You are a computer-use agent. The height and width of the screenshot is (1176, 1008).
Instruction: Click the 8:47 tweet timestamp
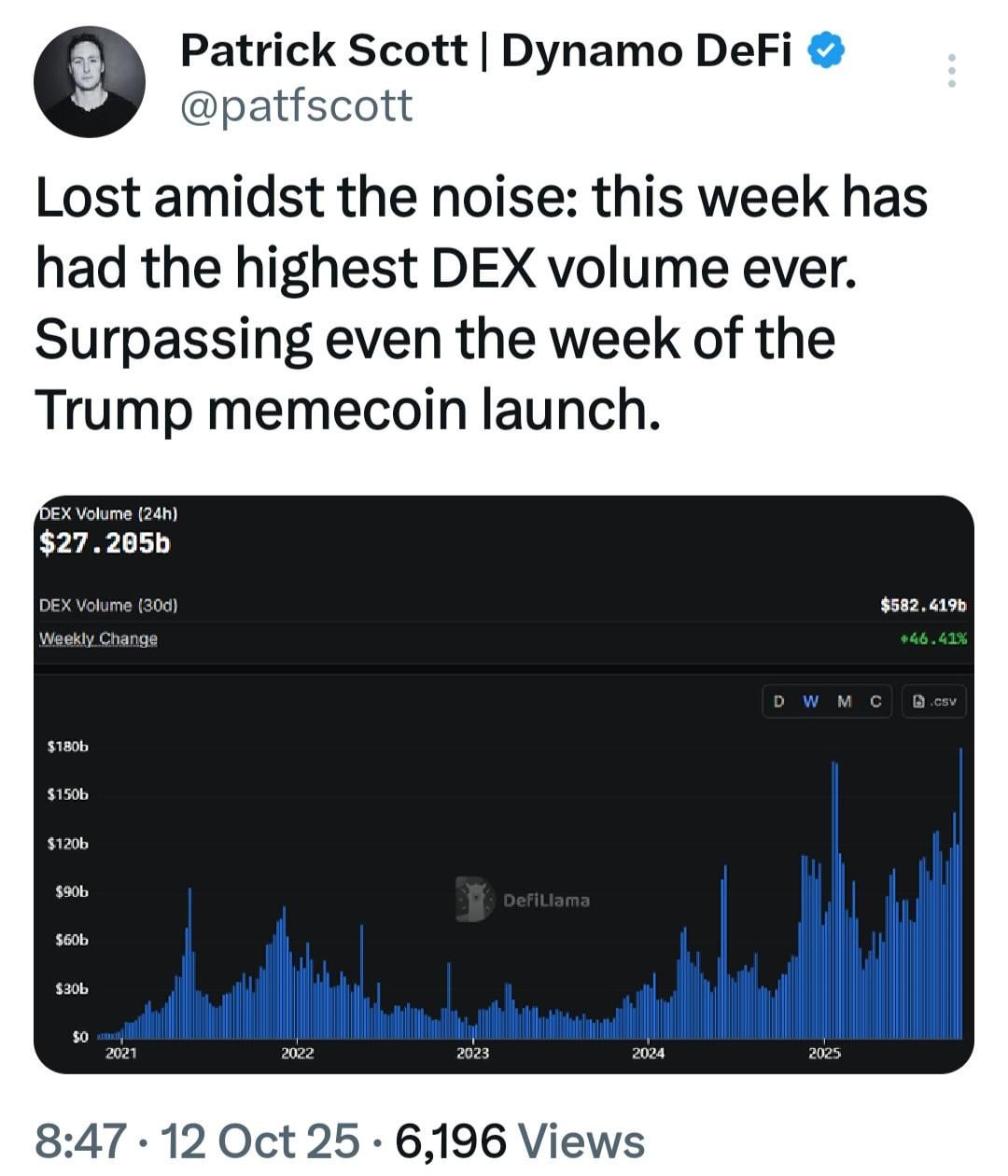click(80, 1141)
